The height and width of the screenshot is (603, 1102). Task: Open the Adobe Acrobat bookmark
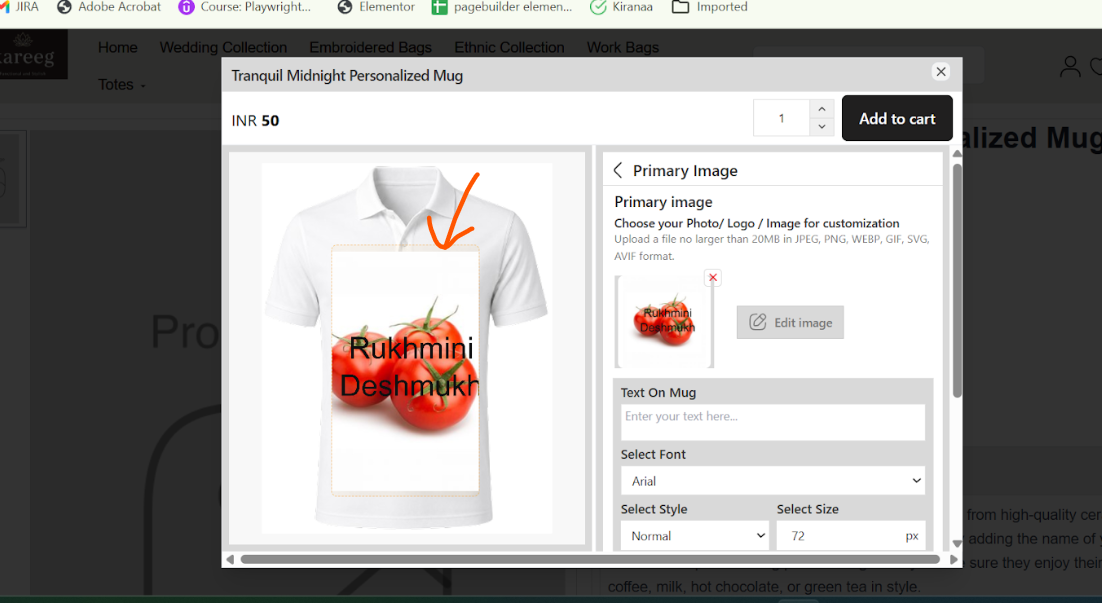(108, 7)
